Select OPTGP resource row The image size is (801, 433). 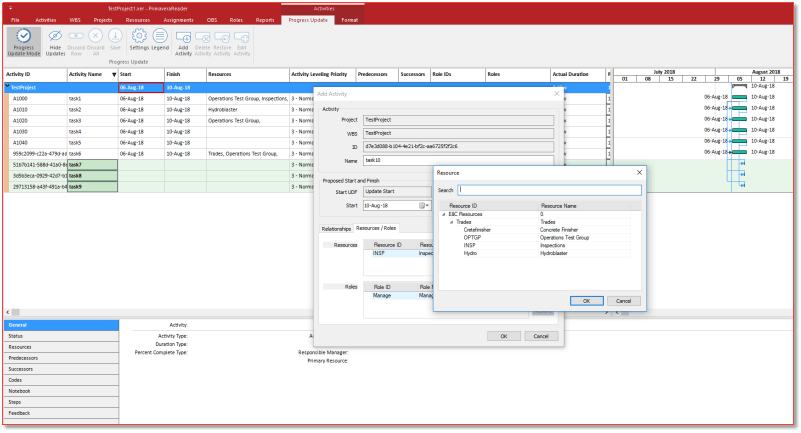535,237
